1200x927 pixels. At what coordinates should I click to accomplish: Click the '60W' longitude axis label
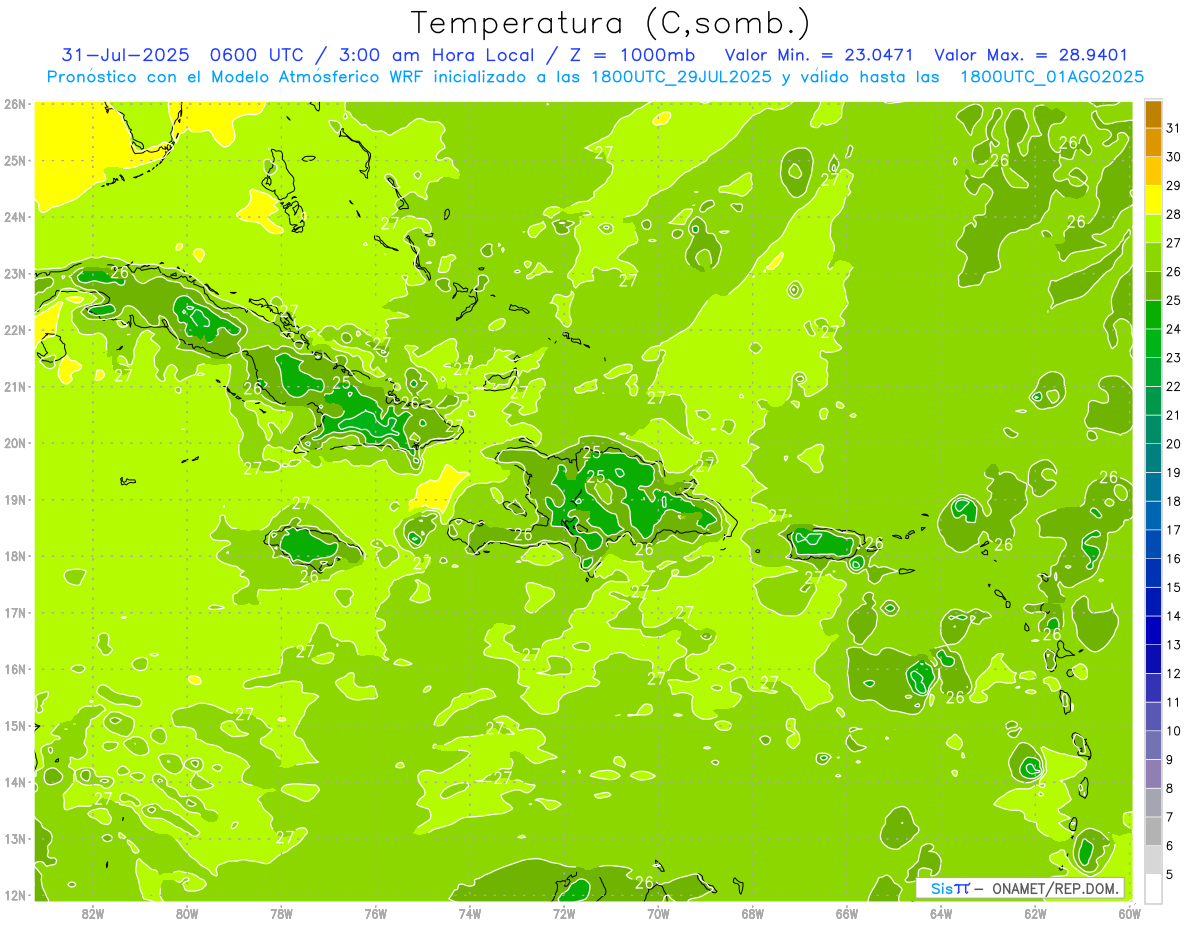pos(1129,913)
